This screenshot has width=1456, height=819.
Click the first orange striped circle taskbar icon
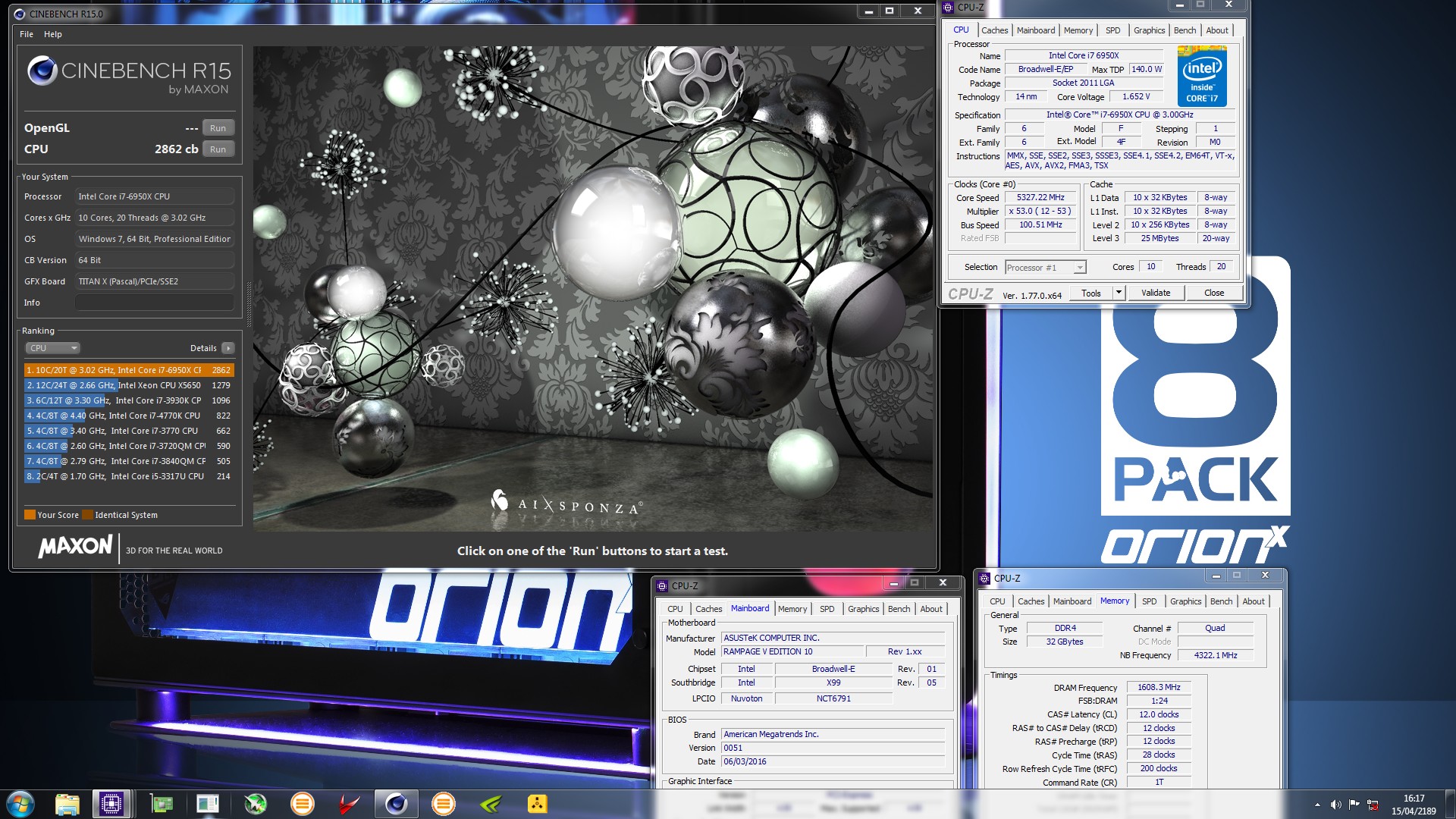point(302,804)
